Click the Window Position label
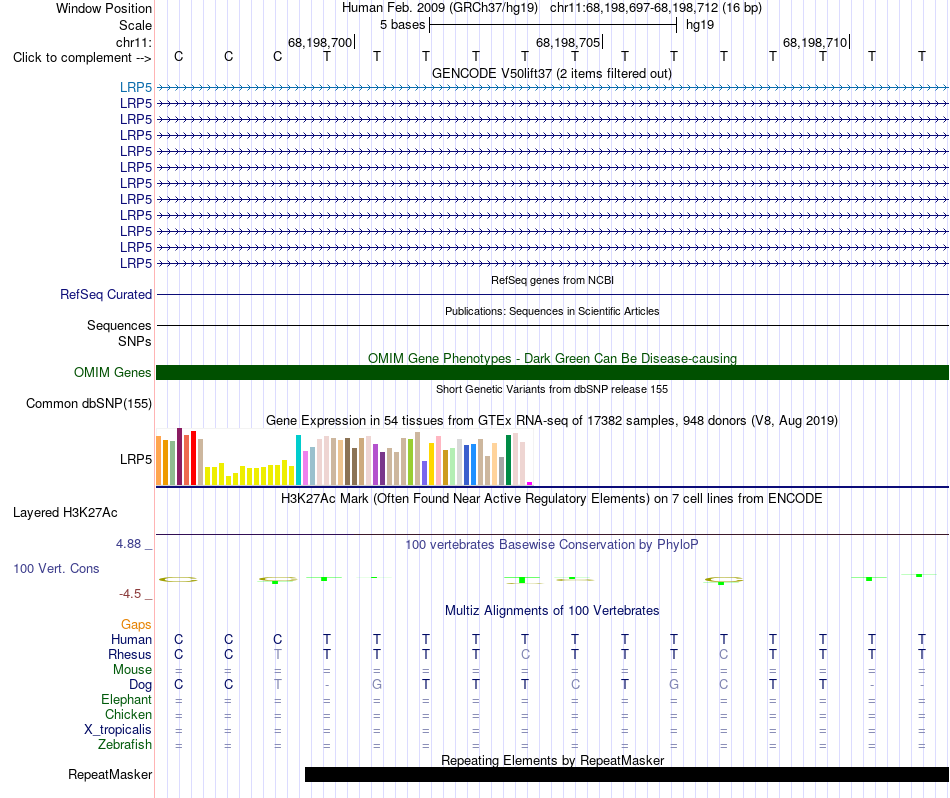This screenshot has height=798, width=950. click(104, 8)
